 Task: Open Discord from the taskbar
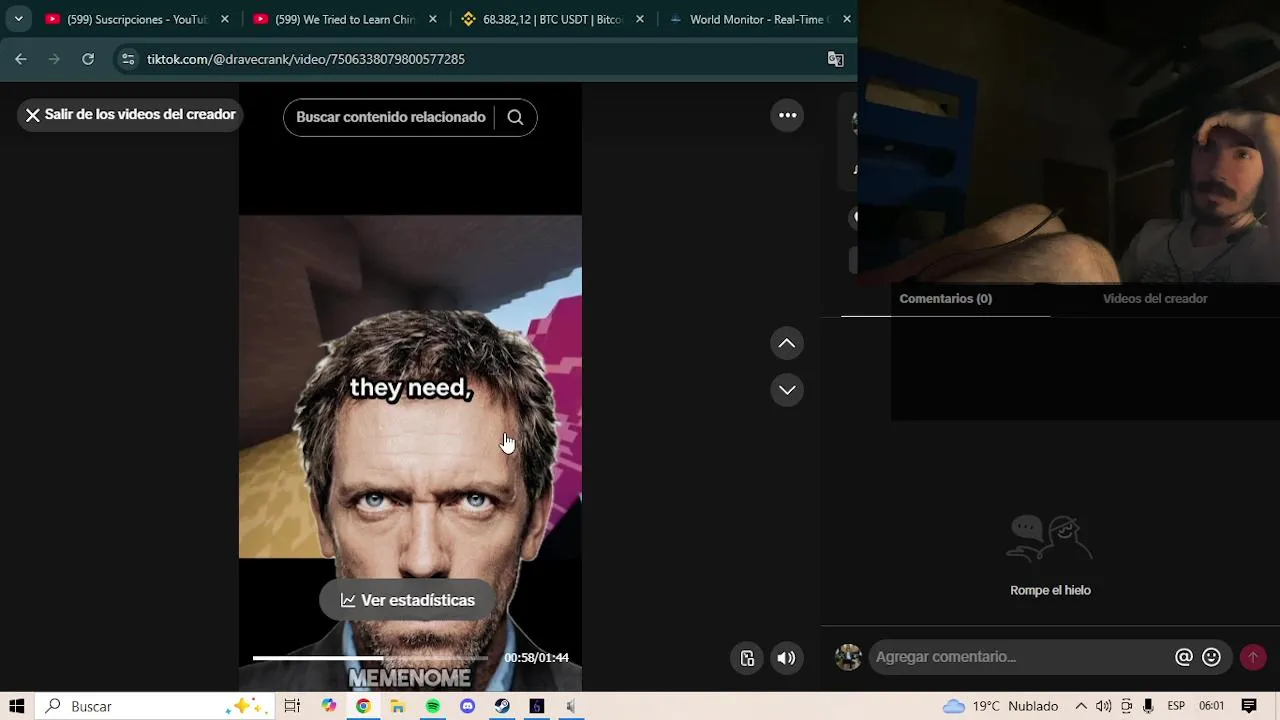[467, 706]
